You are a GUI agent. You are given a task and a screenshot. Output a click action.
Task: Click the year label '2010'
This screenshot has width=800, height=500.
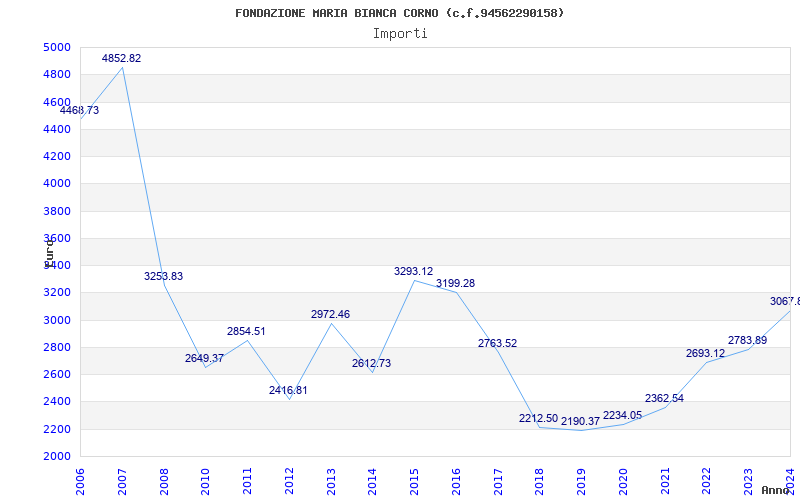pos(206,482)
